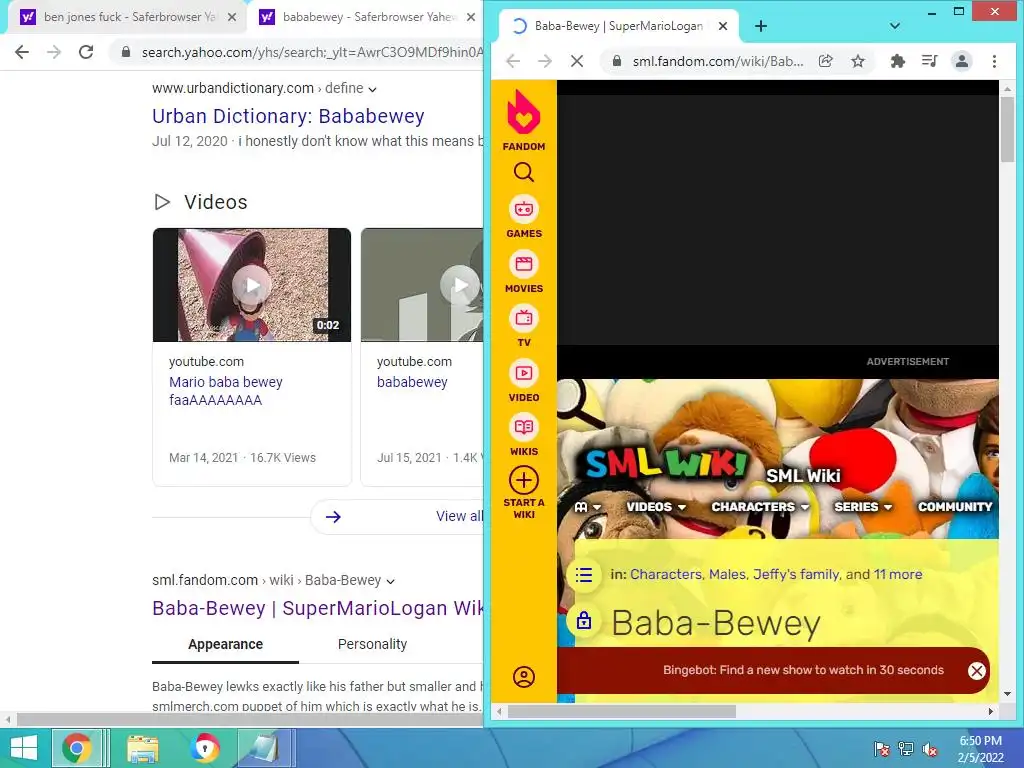
Task: Expand the wiki explore menu icon
Action: (x=588, y=507)
